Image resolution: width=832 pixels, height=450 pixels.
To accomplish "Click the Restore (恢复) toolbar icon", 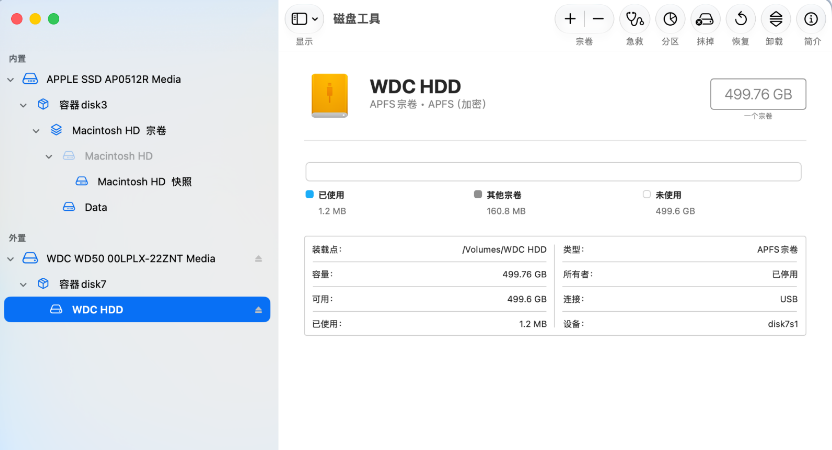I will point(741,19).
